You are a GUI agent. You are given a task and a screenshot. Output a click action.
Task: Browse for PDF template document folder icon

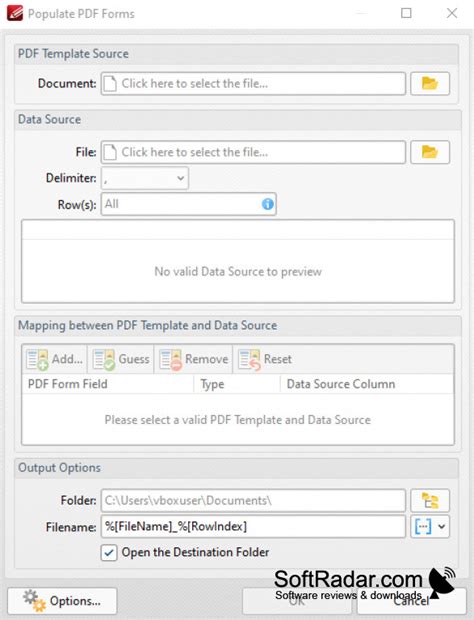[x=430, y=83]
